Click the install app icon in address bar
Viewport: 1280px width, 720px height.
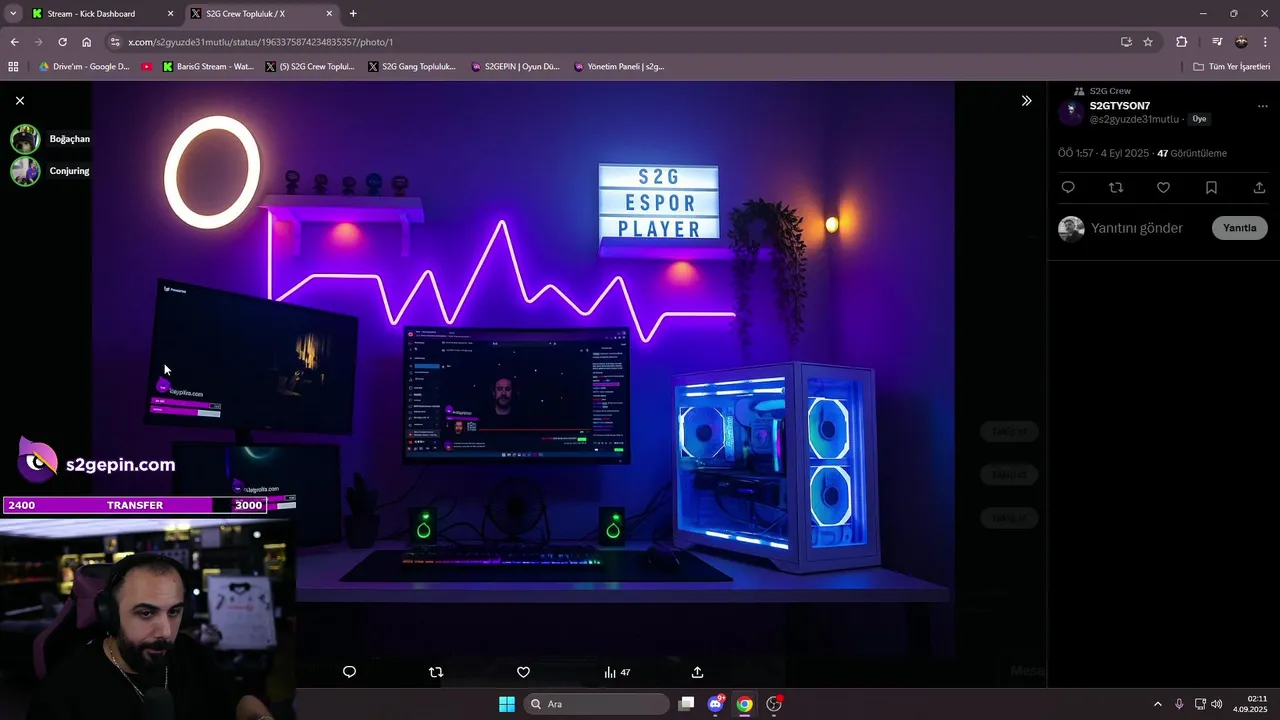coord(1126,42)
